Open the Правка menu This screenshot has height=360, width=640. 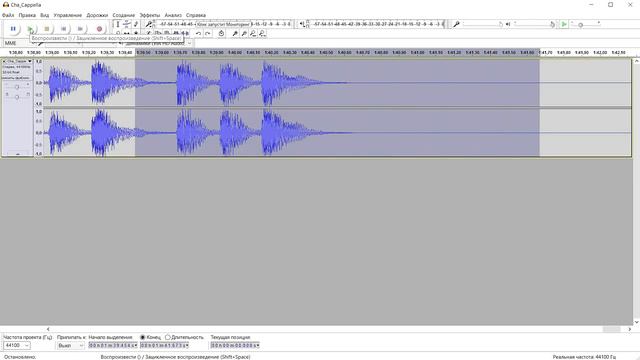click(27, 15)
